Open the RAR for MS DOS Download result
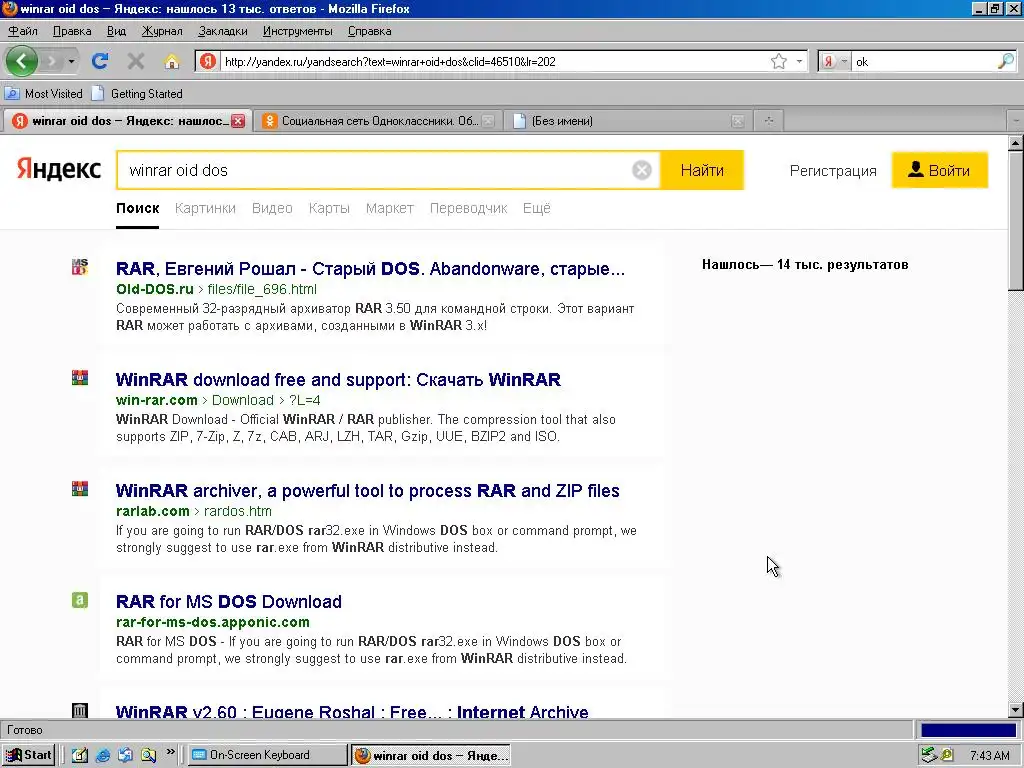 coord(229,602)
